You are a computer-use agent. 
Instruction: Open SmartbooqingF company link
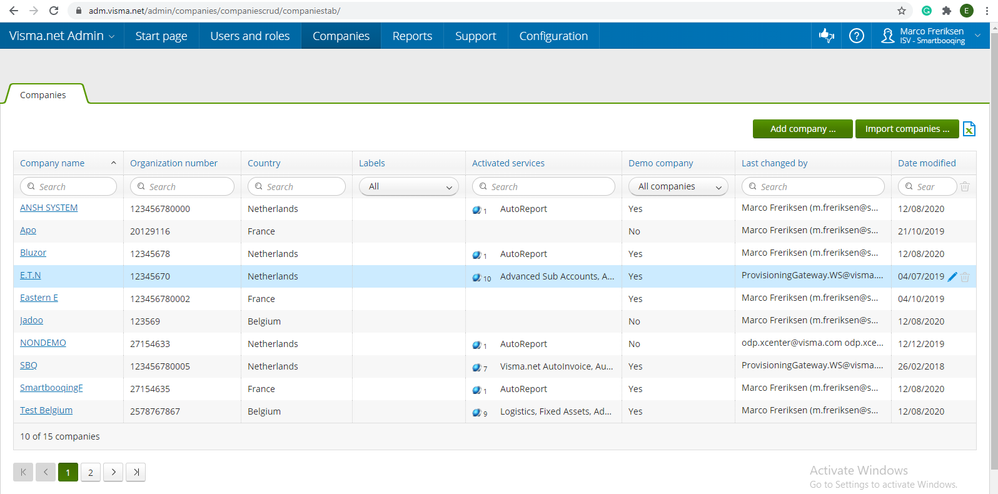52,388
